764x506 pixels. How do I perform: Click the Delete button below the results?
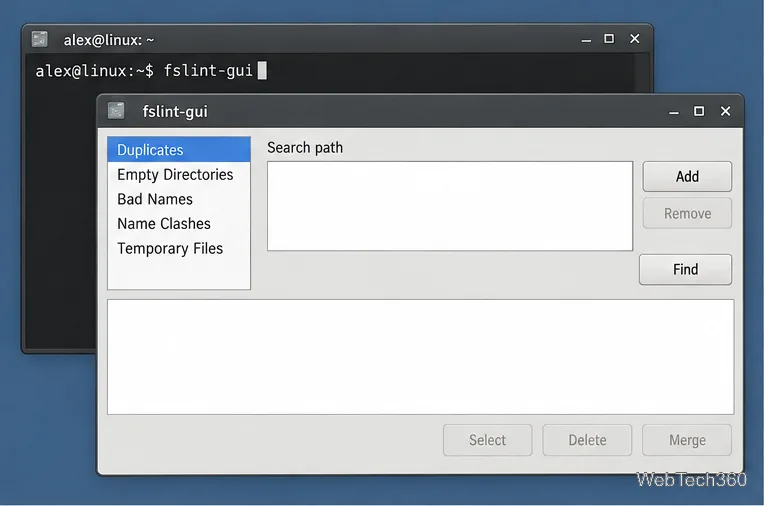(587, 440)
